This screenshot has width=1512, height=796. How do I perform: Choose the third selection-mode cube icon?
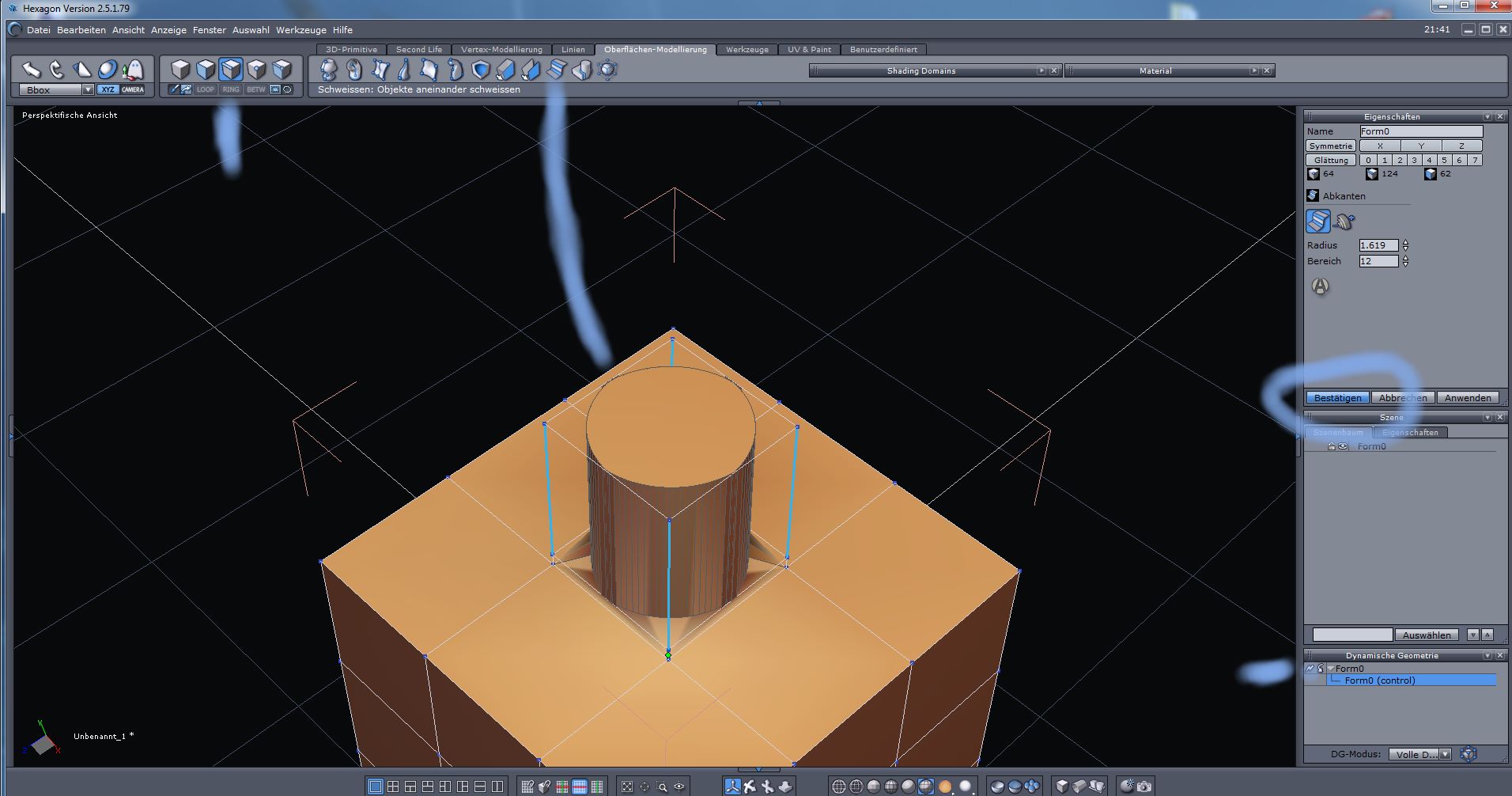coord(231,70)
